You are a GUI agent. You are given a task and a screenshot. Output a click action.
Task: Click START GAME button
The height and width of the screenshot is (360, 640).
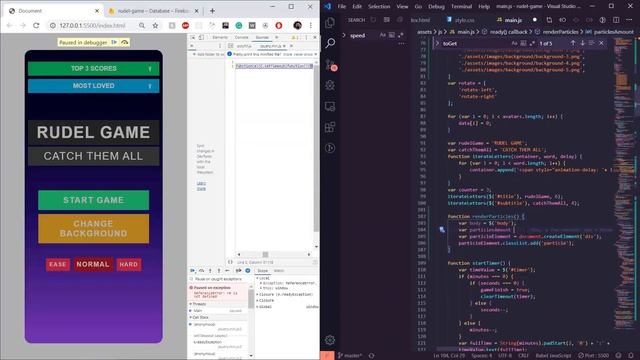pyautogui.click(x=93, y=200)
